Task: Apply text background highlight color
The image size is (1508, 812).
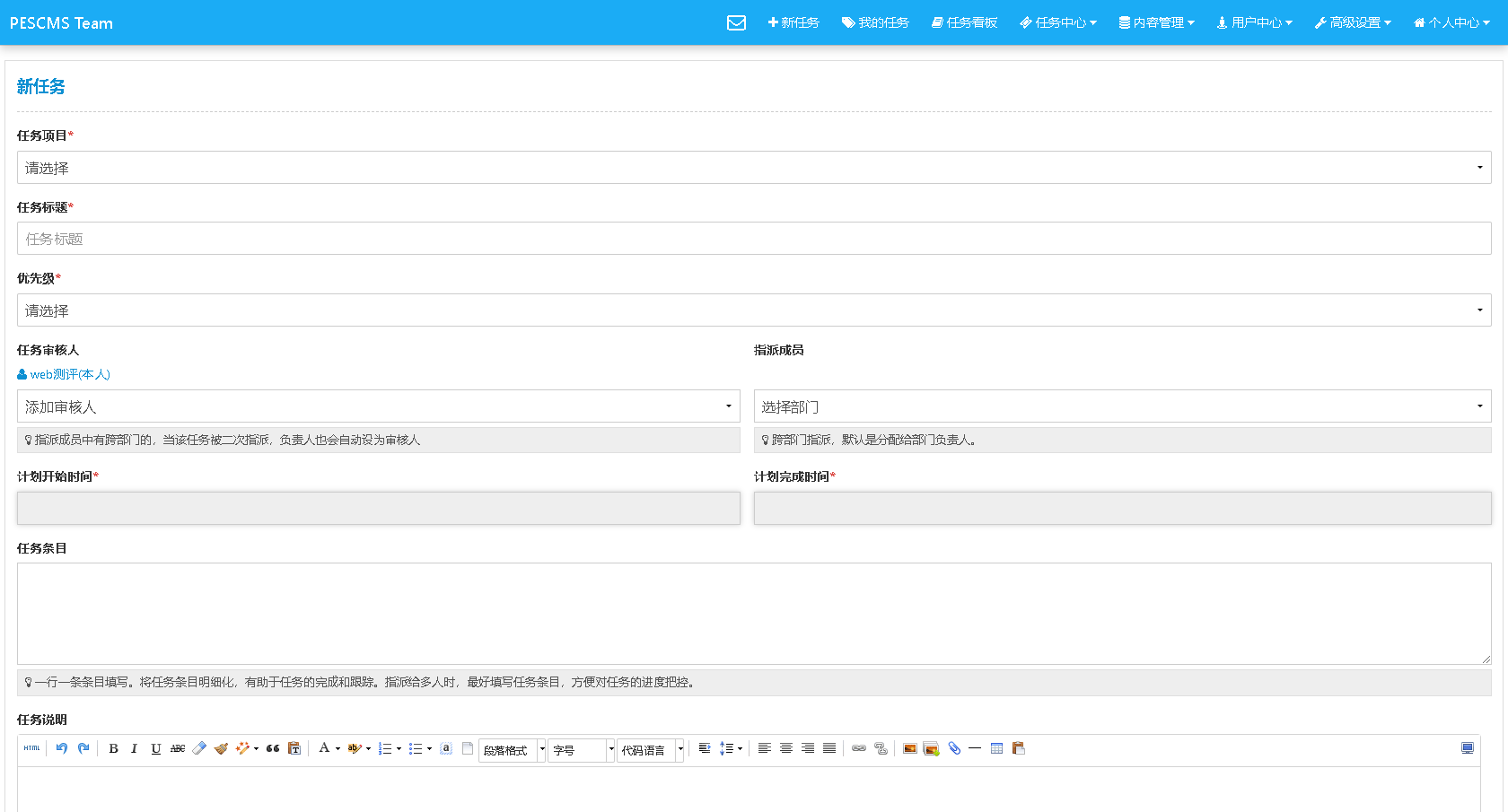Action: tap(355, 748)
